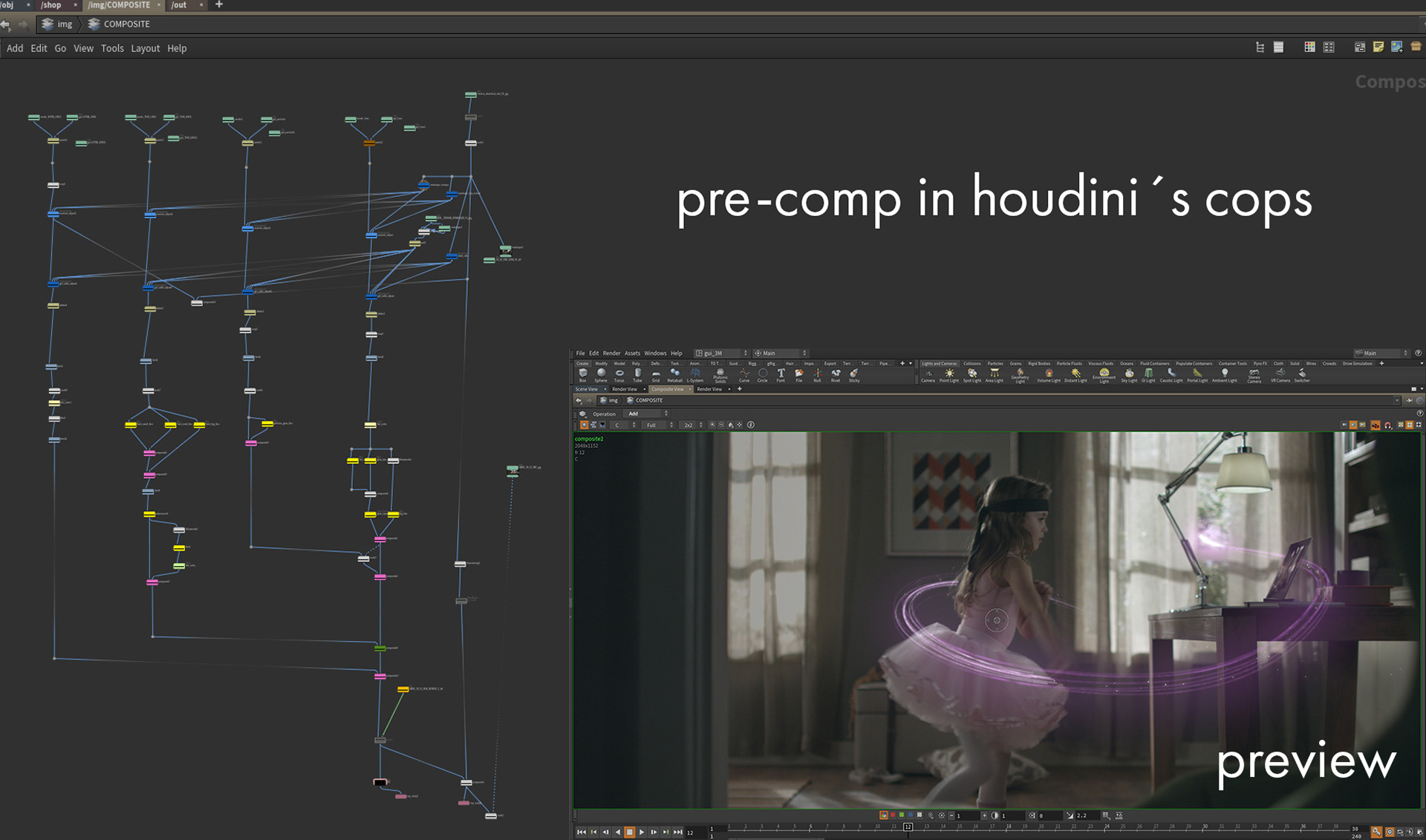Click the Switcher shelf tool
The image size is (1426, 840).
[x=1302, y=375]
